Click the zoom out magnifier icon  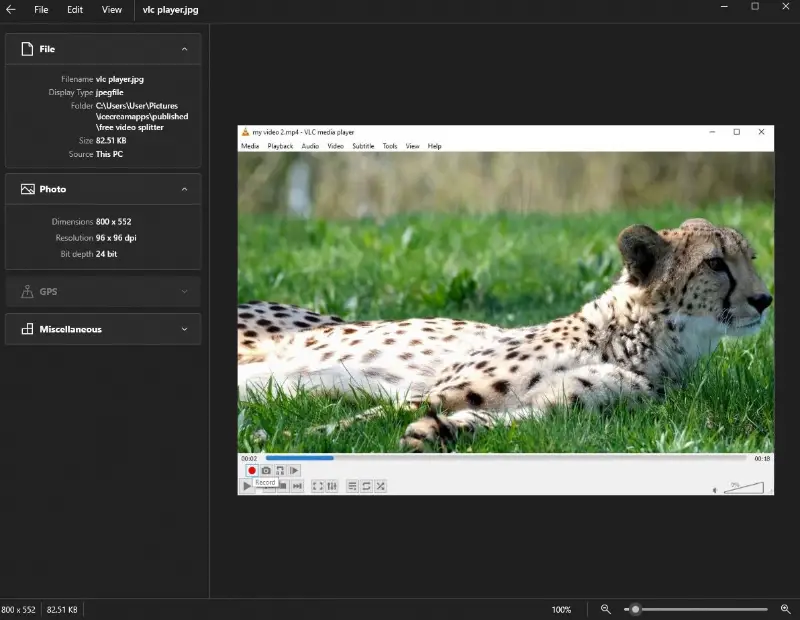[606, 609]
